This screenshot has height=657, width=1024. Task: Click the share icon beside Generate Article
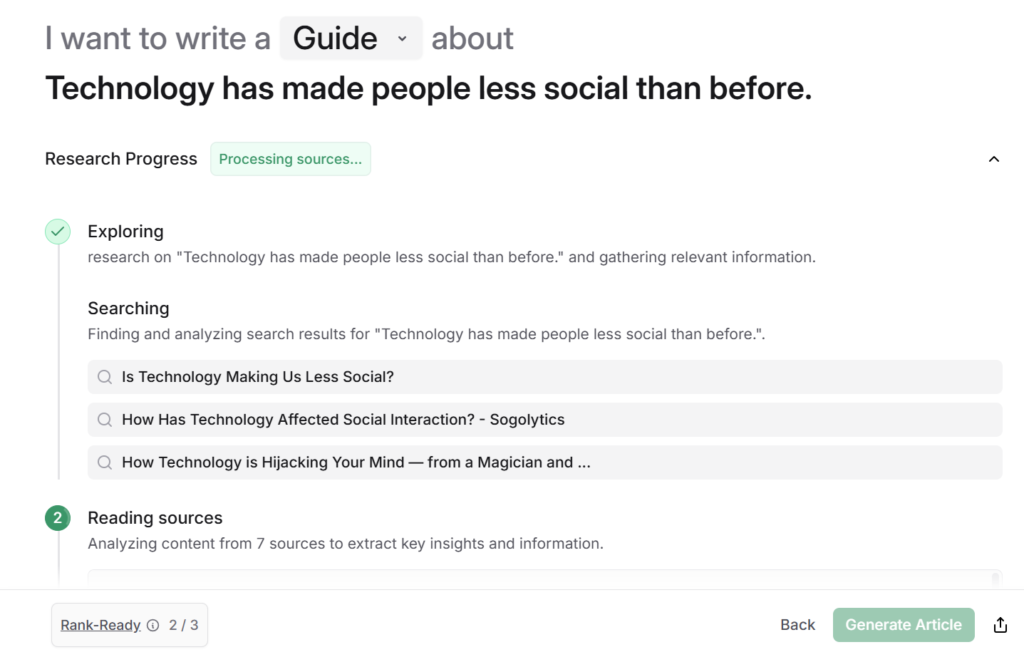tap(1000, 625)
